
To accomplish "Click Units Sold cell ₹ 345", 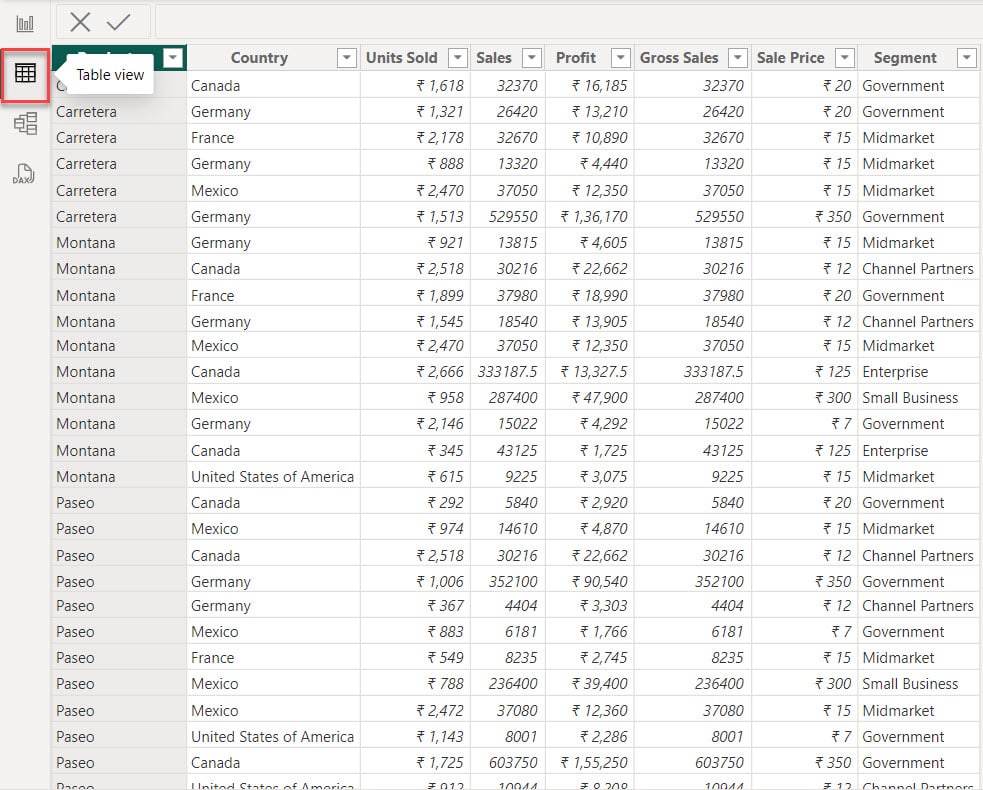I will tap(446, 450).
